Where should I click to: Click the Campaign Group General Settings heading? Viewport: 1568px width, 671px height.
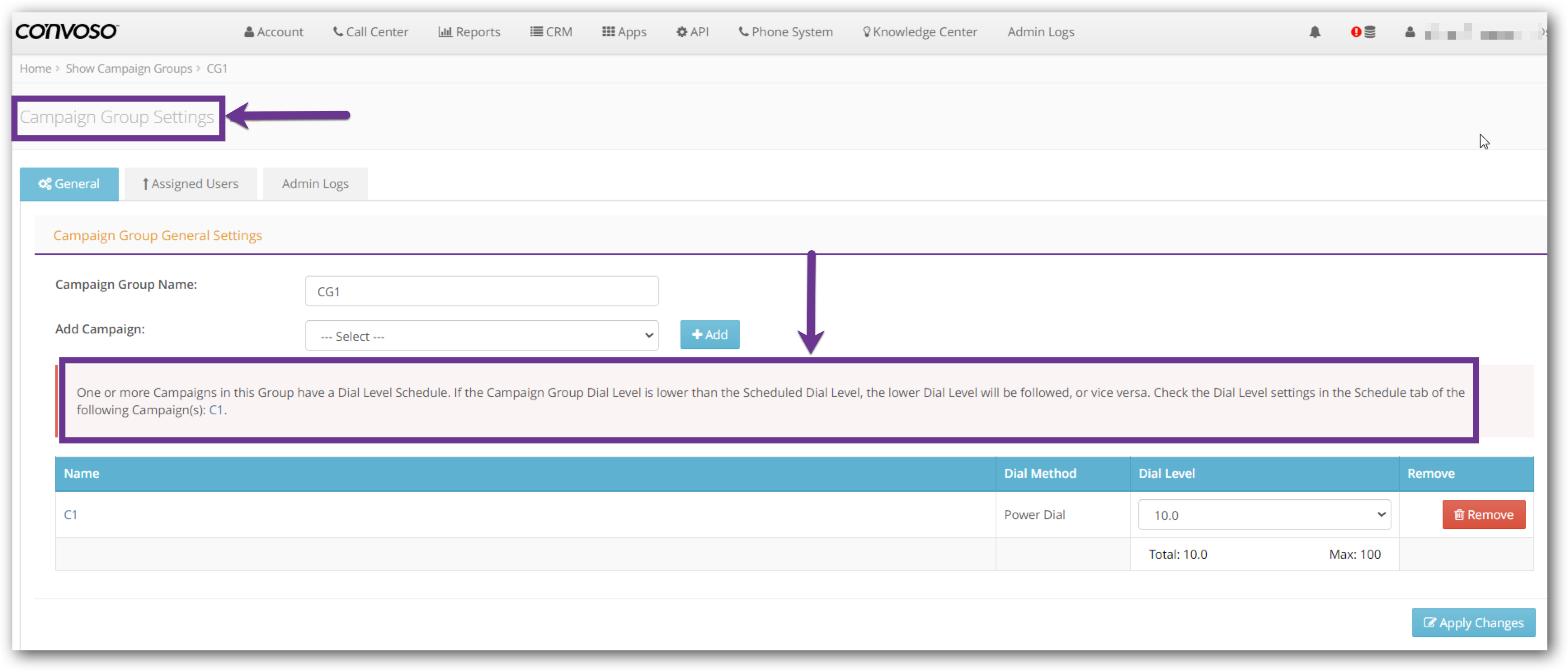(x=158, y=235)
